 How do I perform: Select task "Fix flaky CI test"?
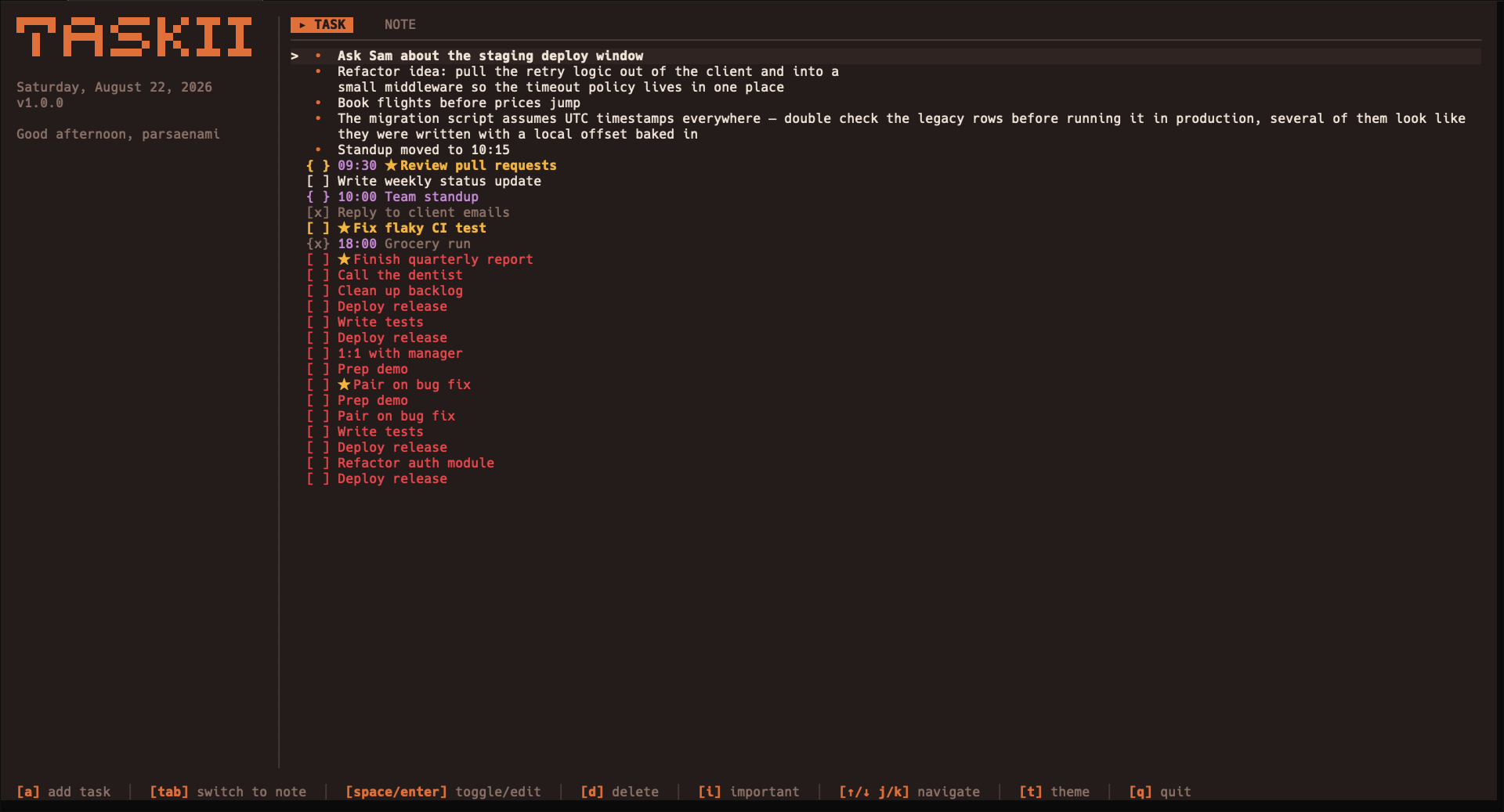(420, 228)
